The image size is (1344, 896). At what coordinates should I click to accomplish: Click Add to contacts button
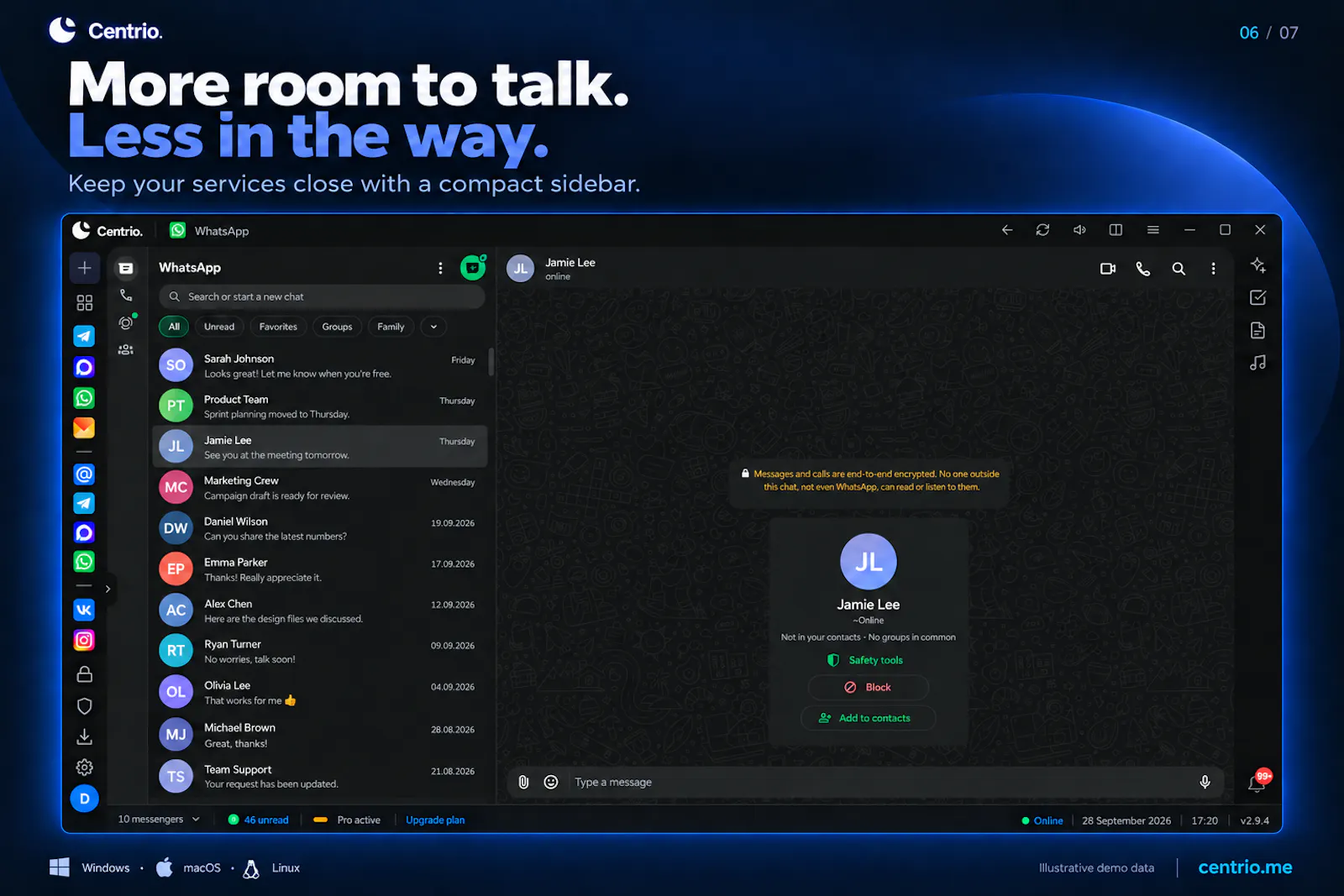[x=868, y=718]
